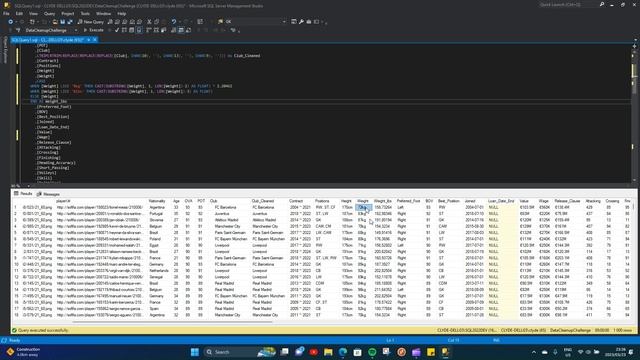Open the Project menu

point(68,13)
